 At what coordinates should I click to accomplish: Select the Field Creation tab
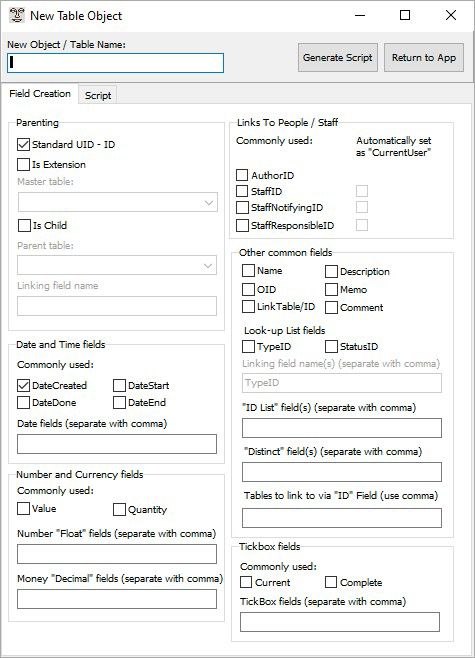click(40, 94)
